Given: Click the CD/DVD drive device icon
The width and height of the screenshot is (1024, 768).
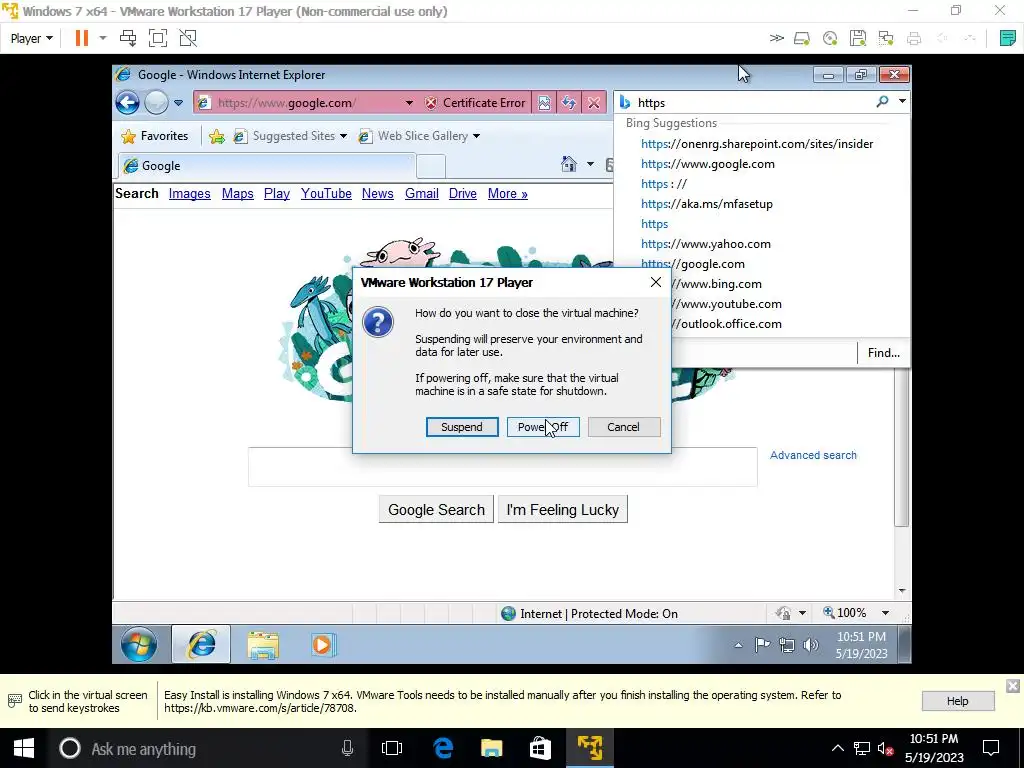Looking at the screenshot, I should pos(830,39).
